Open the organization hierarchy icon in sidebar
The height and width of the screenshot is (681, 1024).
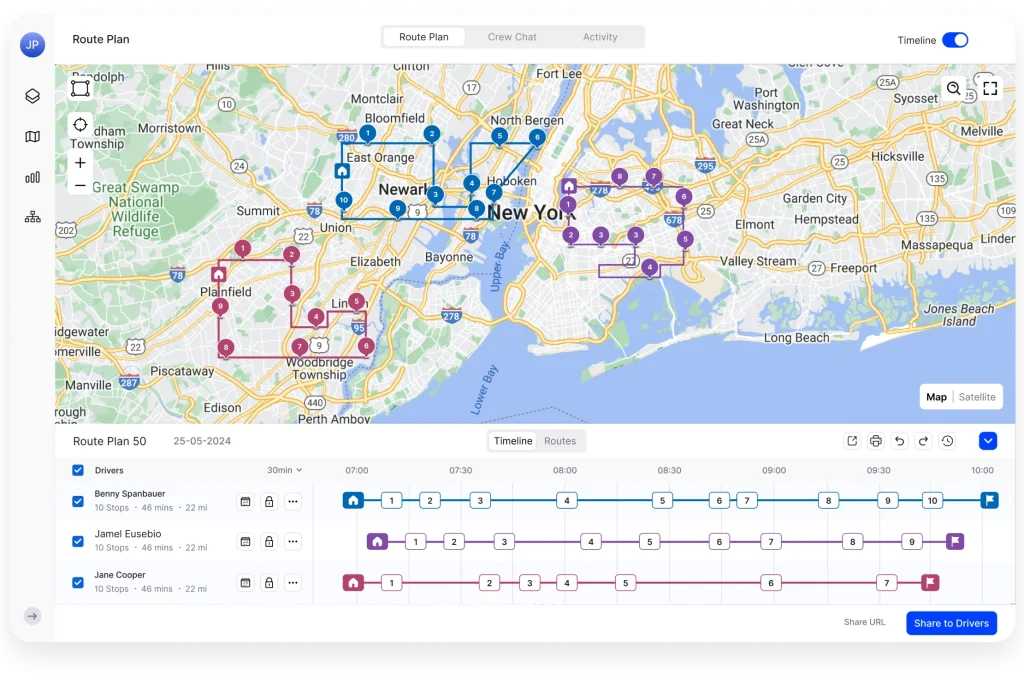point(33,217)
